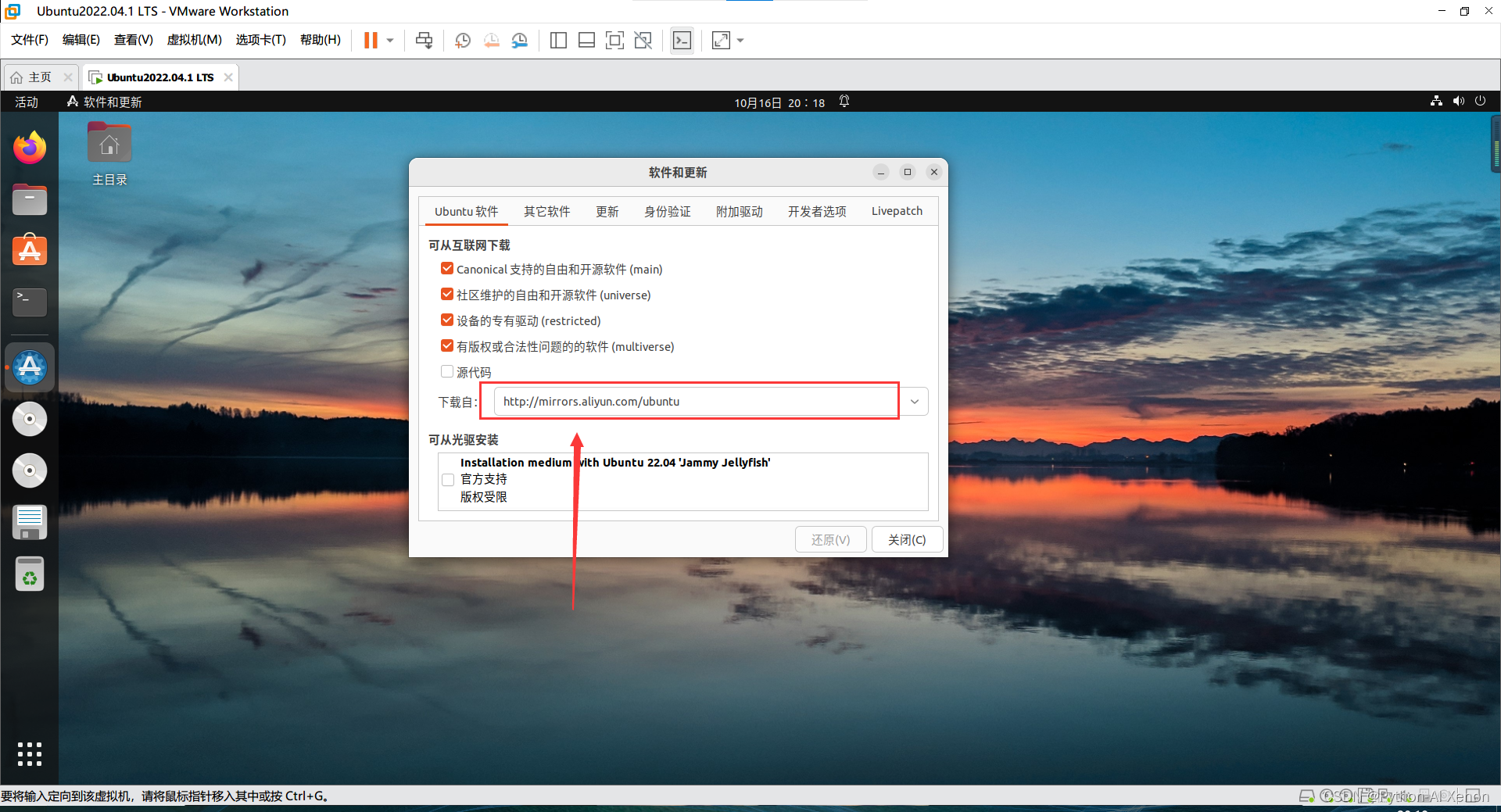Click the VMware pause virtual machine icon
The height and width of the screenshot is (812, 1501).
(371, 41)
